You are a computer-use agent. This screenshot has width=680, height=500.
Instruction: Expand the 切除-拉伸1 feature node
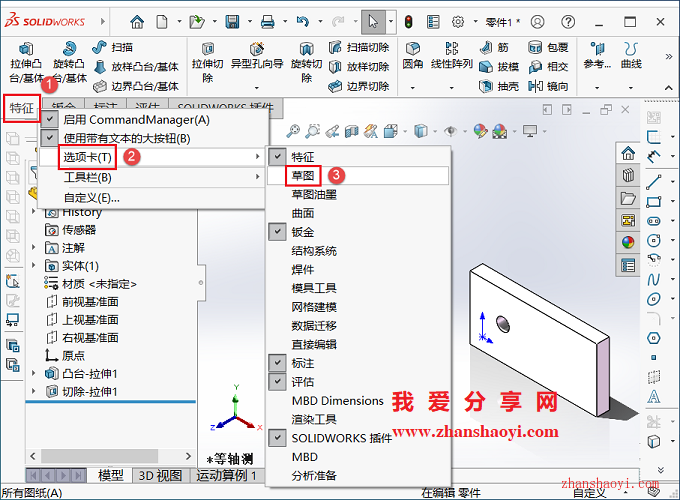pyautogui.click(x=34, y=391)
